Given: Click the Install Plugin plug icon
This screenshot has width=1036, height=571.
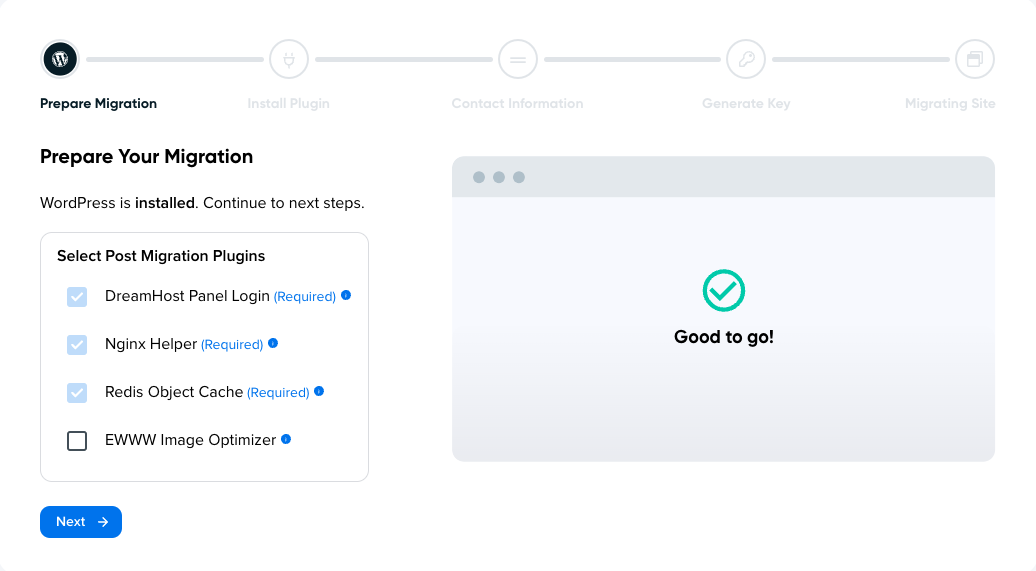Looking at the screenshot, I should click(x=289, y=59).
